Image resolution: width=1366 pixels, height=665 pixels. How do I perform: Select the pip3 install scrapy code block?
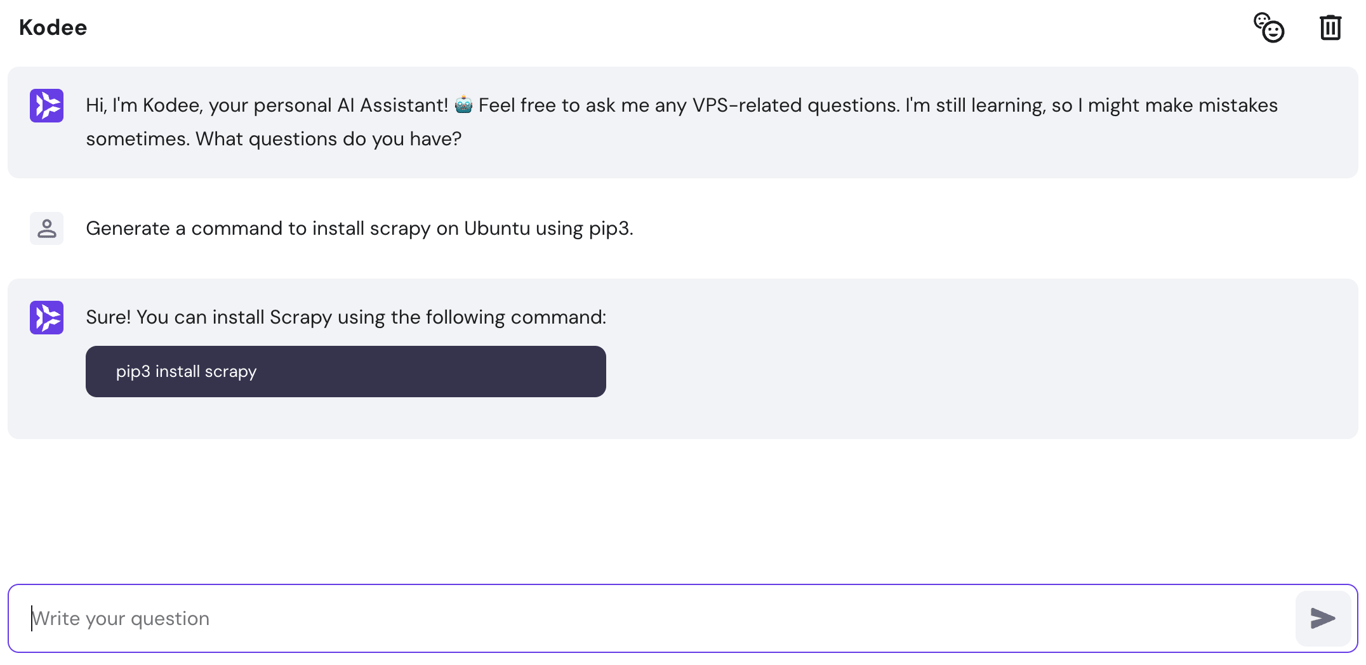[x=345, y=371]
